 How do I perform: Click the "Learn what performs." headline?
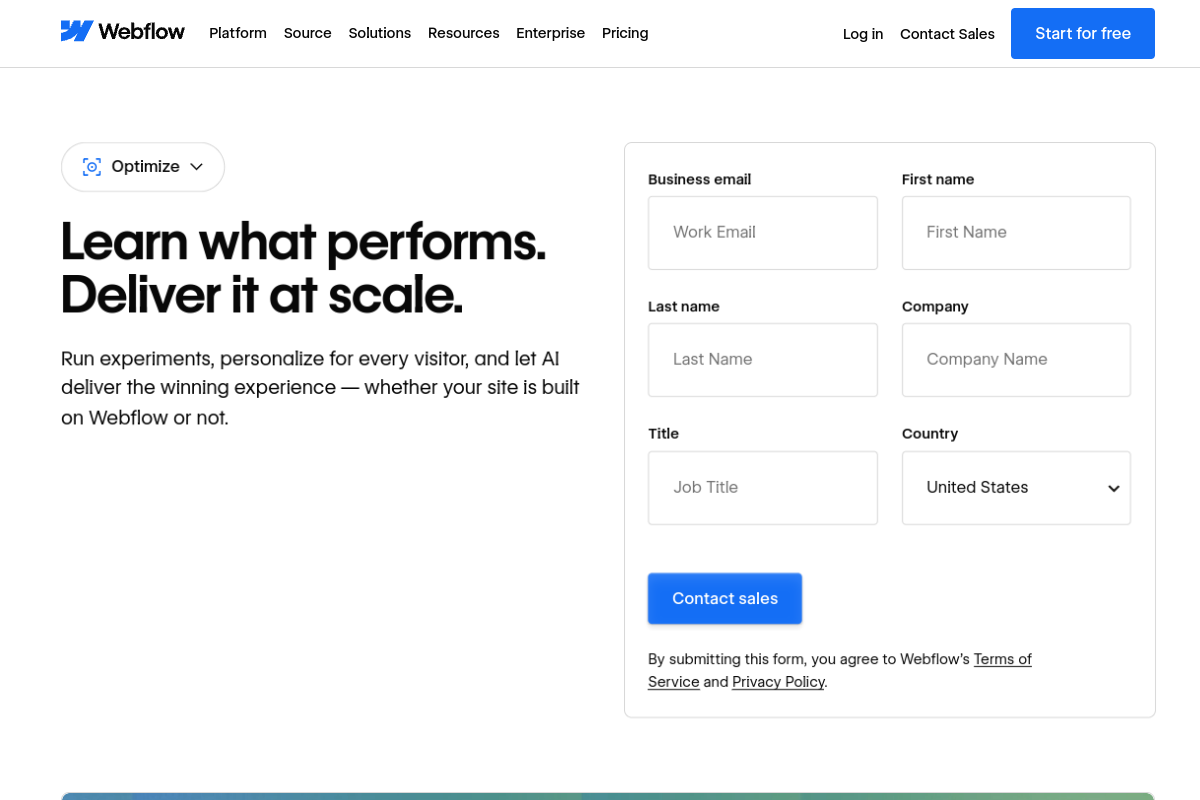point(303,242)
